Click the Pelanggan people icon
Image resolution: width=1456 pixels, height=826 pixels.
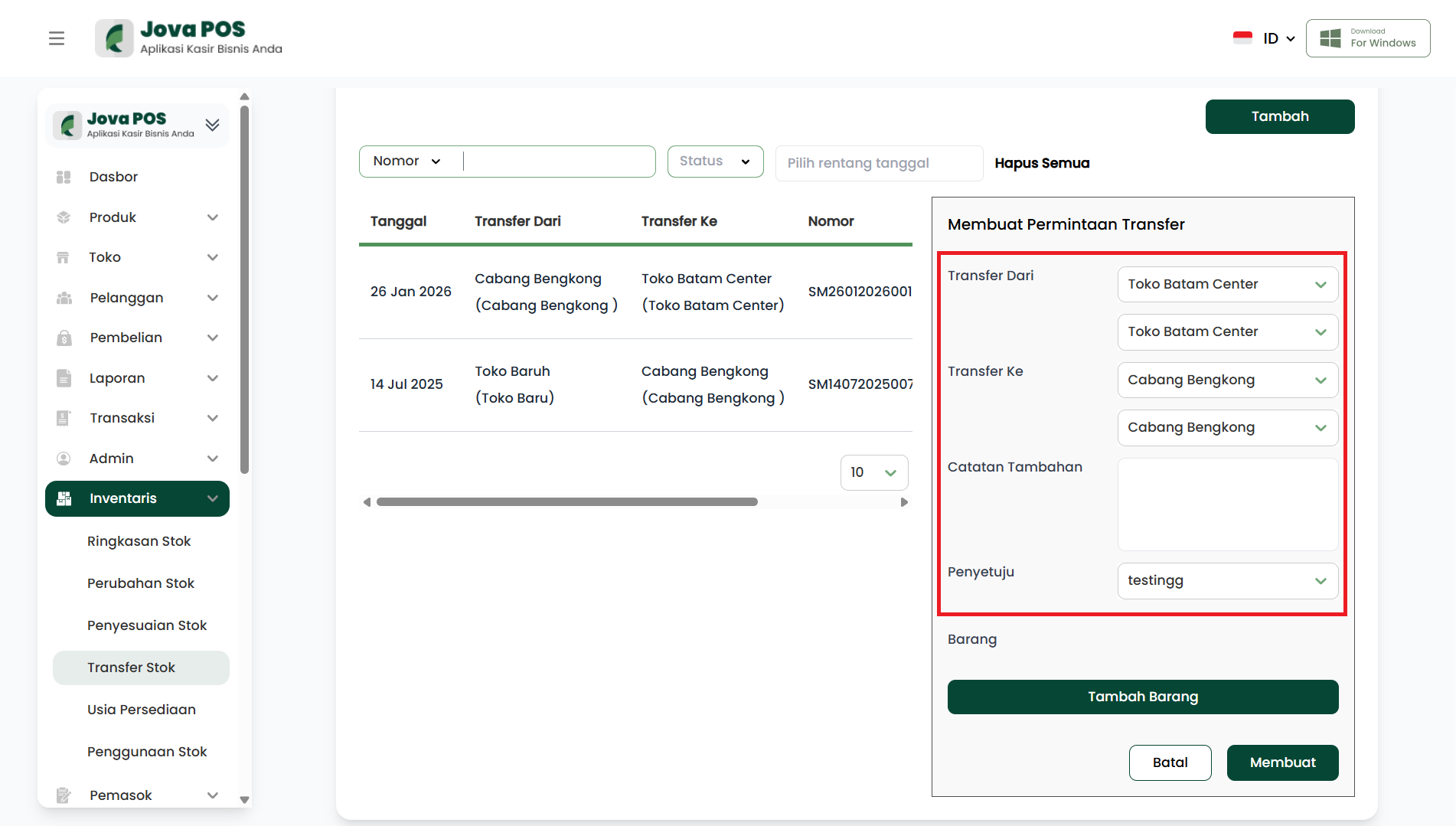point(64,298)
